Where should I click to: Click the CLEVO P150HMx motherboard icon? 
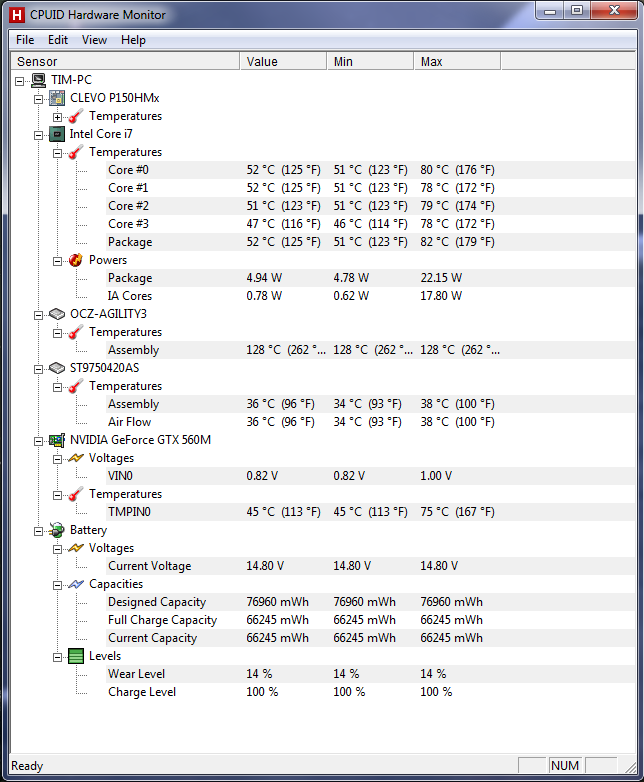57,98
